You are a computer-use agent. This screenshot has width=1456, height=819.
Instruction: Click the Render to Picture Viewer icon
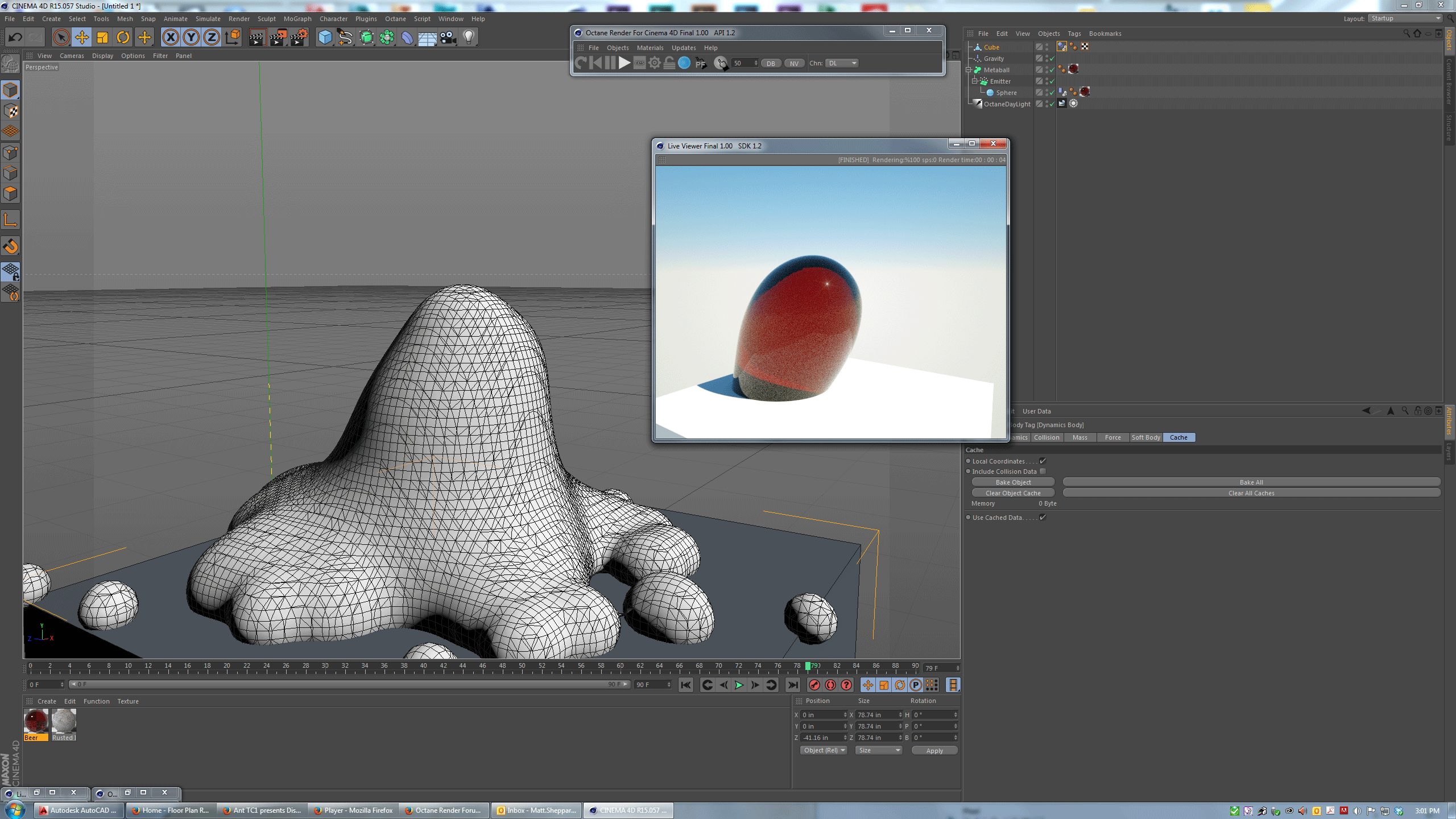click(278, 38)
